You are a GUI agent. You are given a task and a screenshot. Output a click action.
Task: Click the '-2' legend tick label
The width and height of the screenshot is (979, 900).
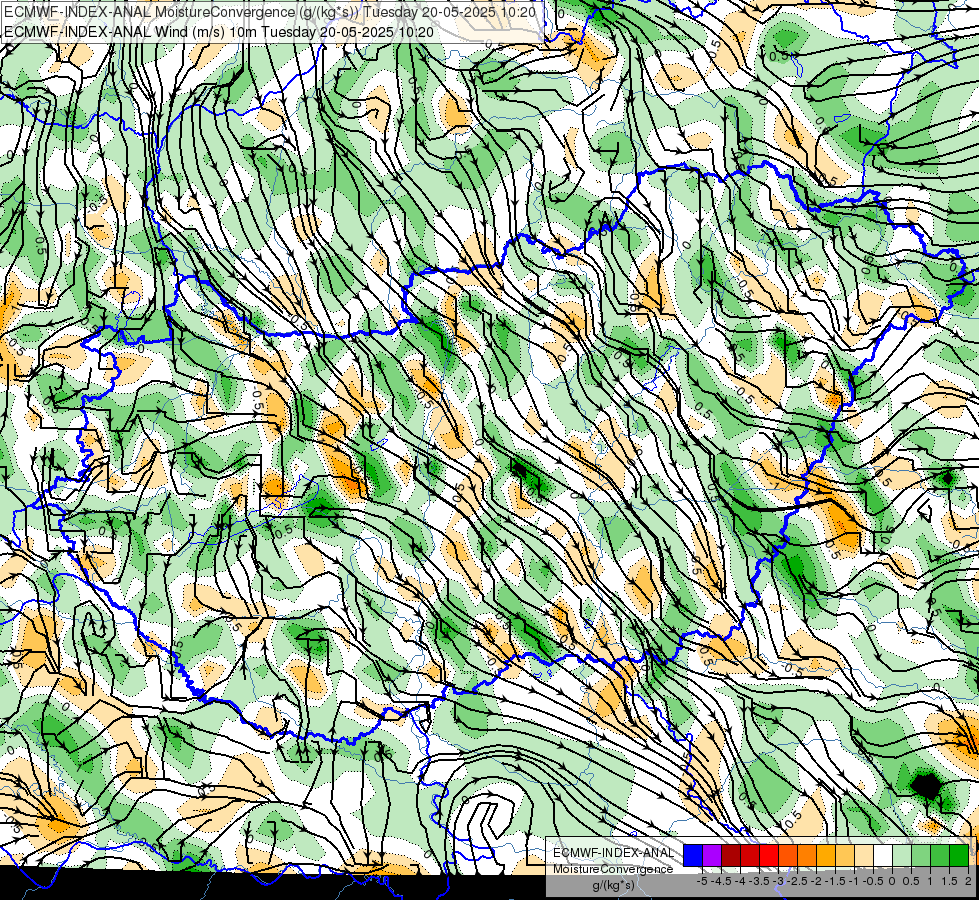pyautogui.click(x=816, y=881)
